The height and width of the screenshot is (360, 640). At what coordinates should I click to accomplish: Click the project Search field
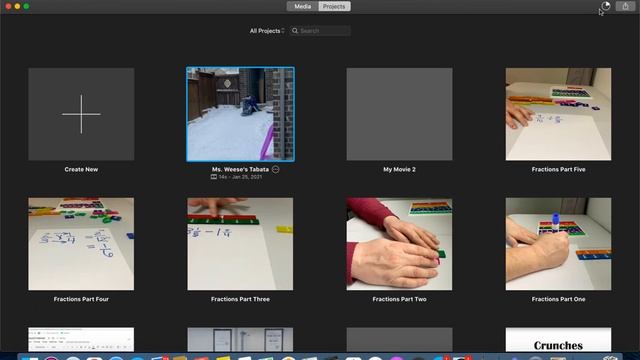tap(320, 31)
